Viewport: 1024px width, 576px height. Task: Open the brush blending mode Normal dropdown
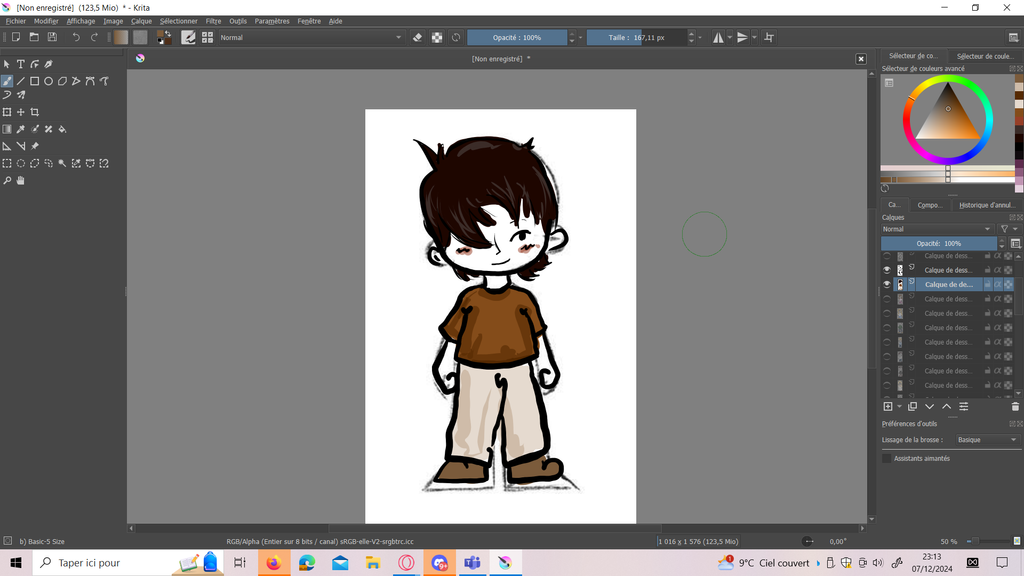[305, 37]
